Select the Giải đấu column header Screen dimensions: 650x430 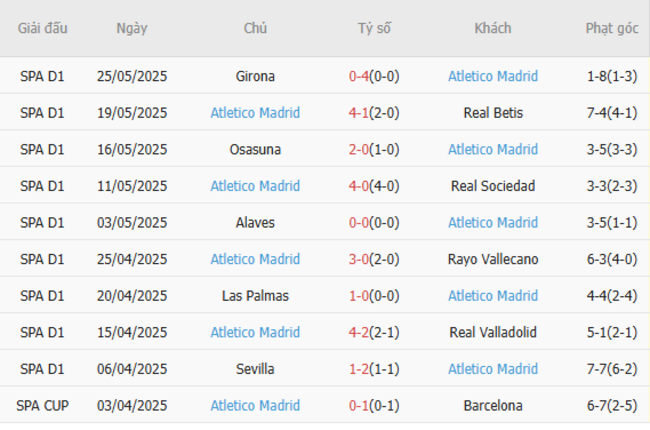pyautogui.click(x=42, y=28)
